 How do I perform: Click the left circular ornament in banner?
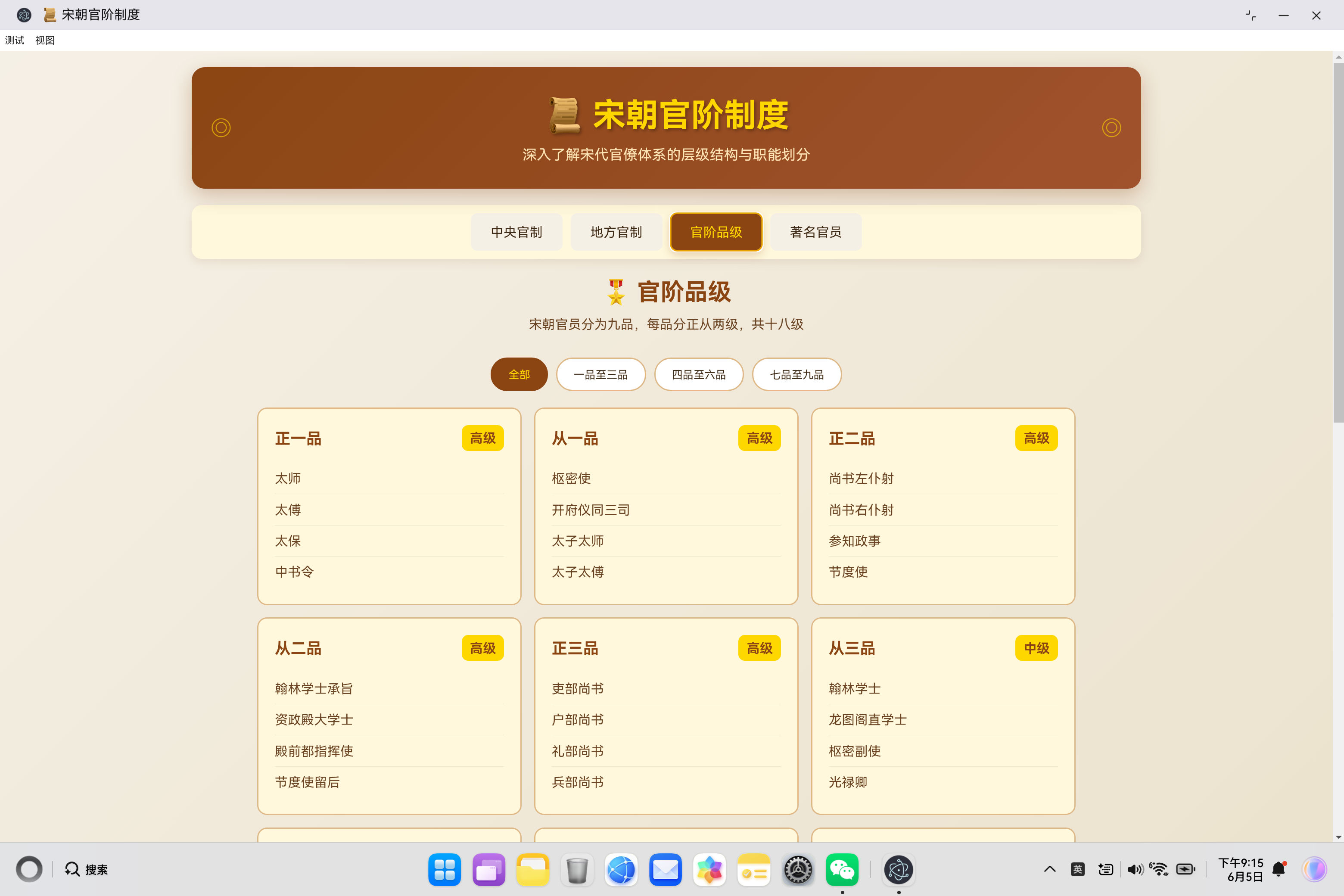pyautogui.click(x=221, y=128)
